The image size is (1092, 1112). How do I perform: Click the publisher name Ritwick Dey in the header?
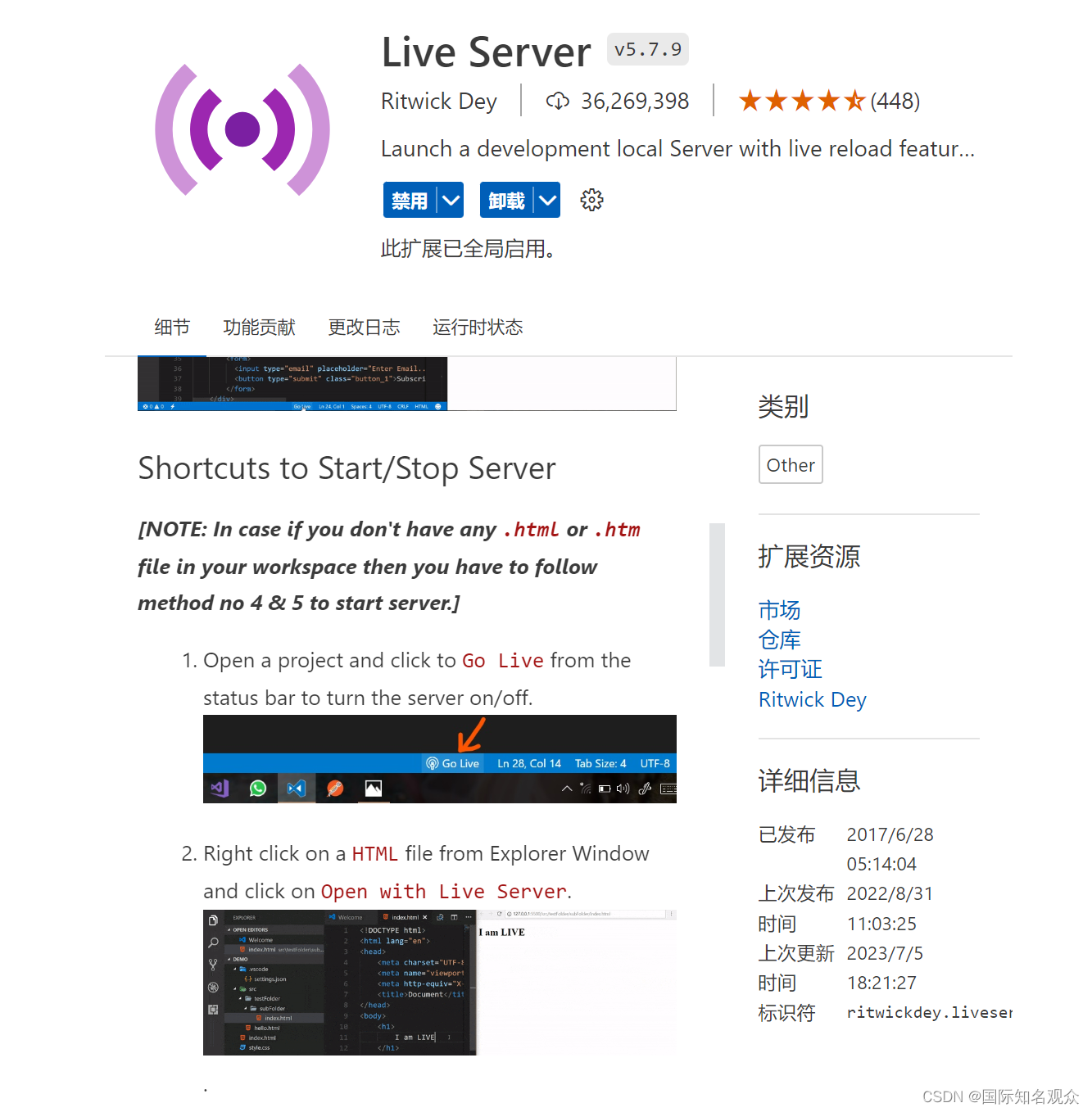tap(439, 102)
